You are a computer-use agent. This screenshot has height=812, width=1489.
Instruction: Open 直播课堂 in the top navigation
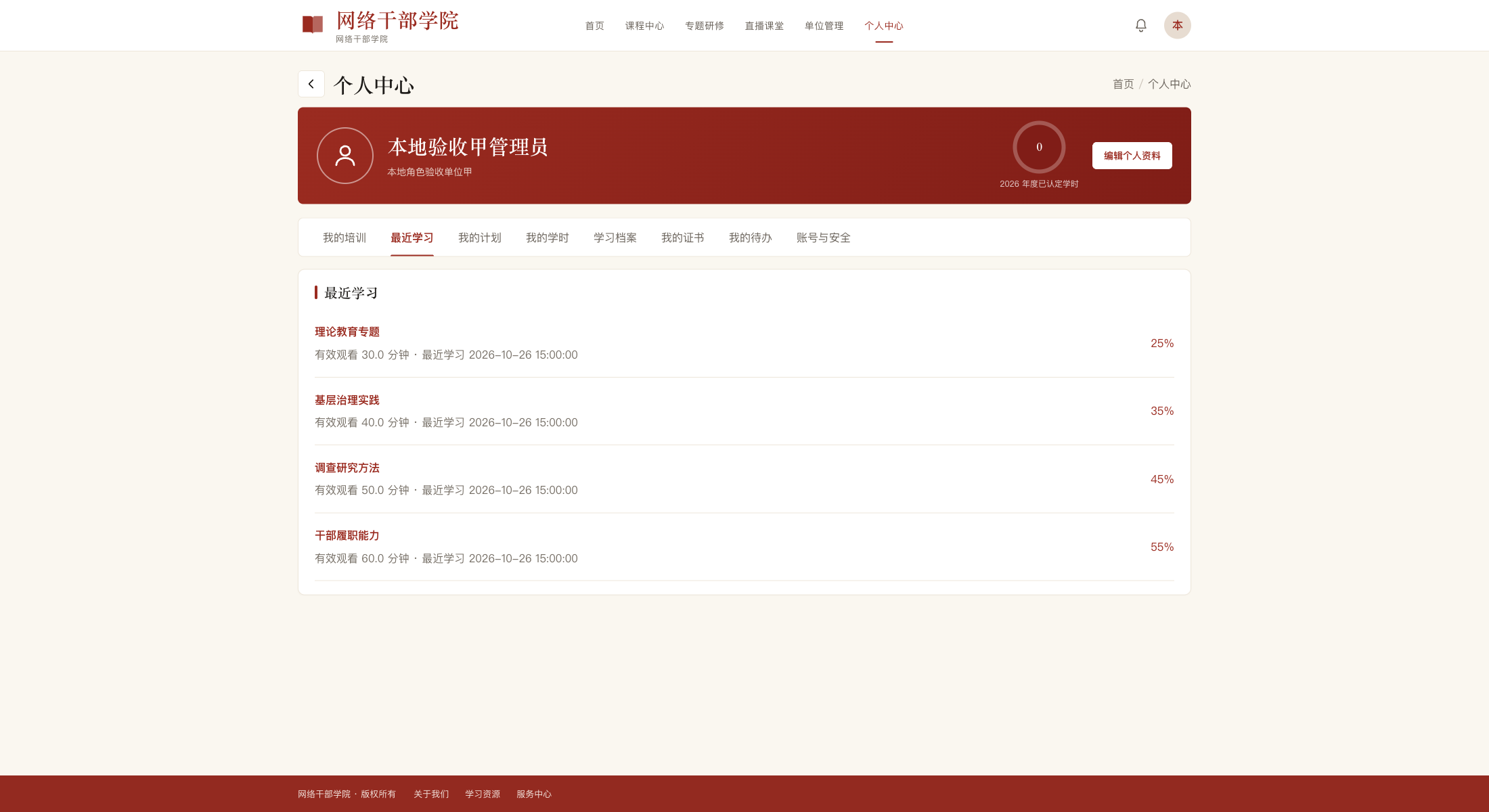coord(764,26)
